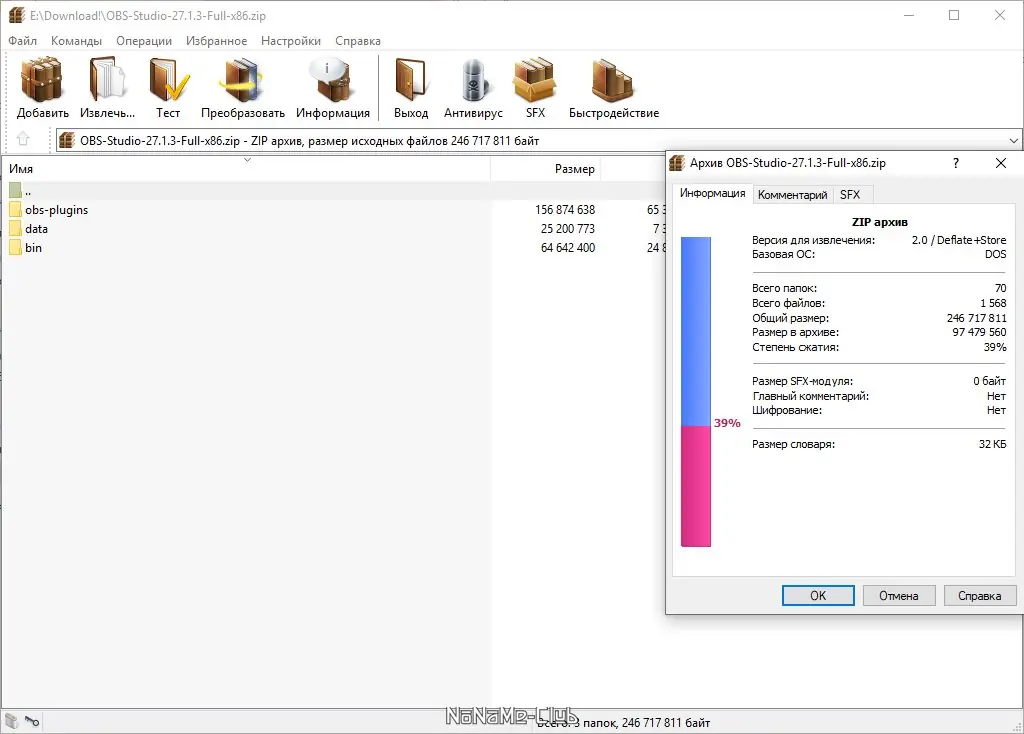Click the data folder icon
Image resolution: width=1024 pixels, height=734 pixels.
point(16,229)
